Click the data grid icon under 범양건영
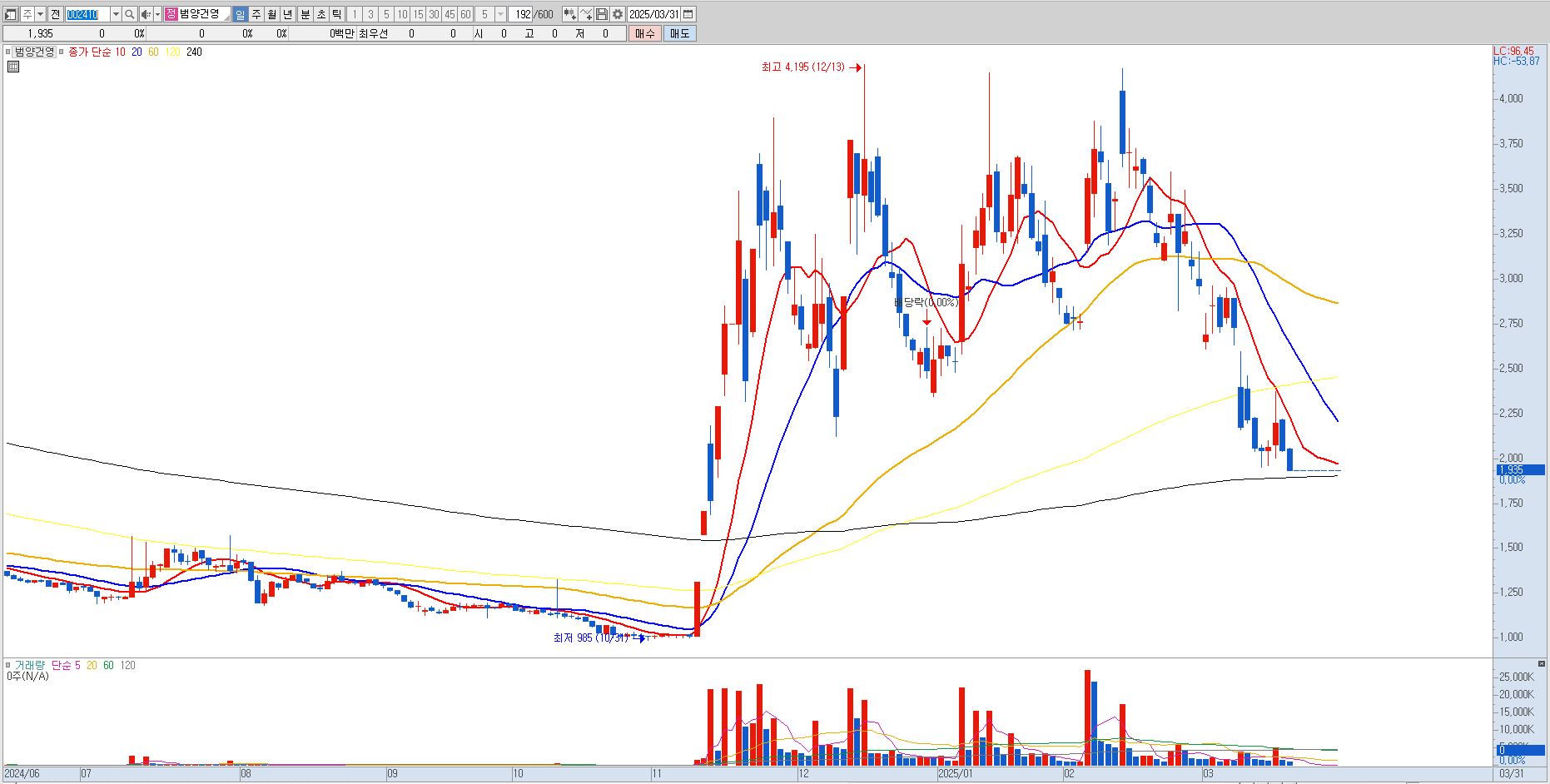The width and height of the screenshot is (1550, 784). point(13,67)
